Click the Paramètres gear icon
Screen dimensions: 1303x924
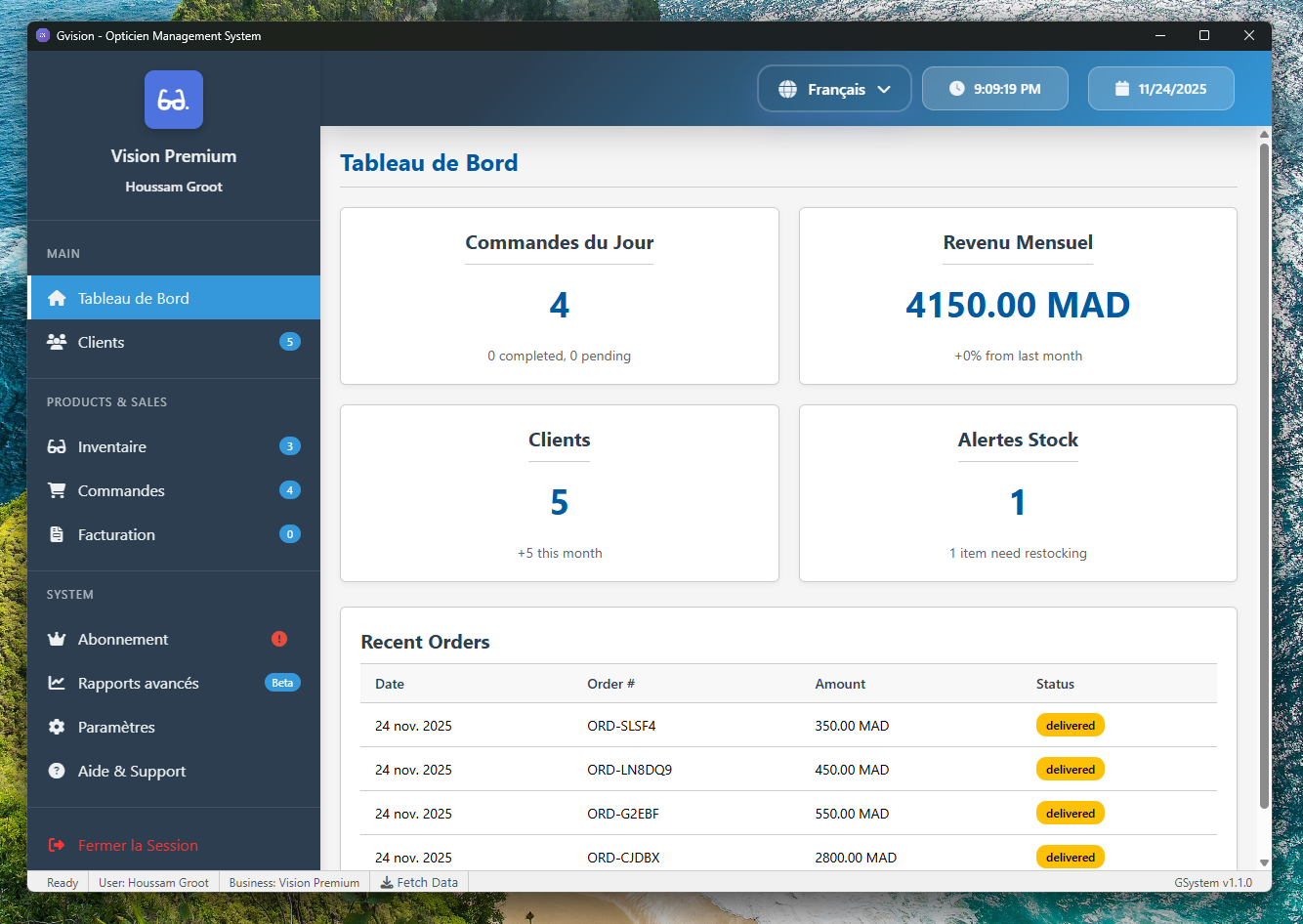tap(57, 727)
